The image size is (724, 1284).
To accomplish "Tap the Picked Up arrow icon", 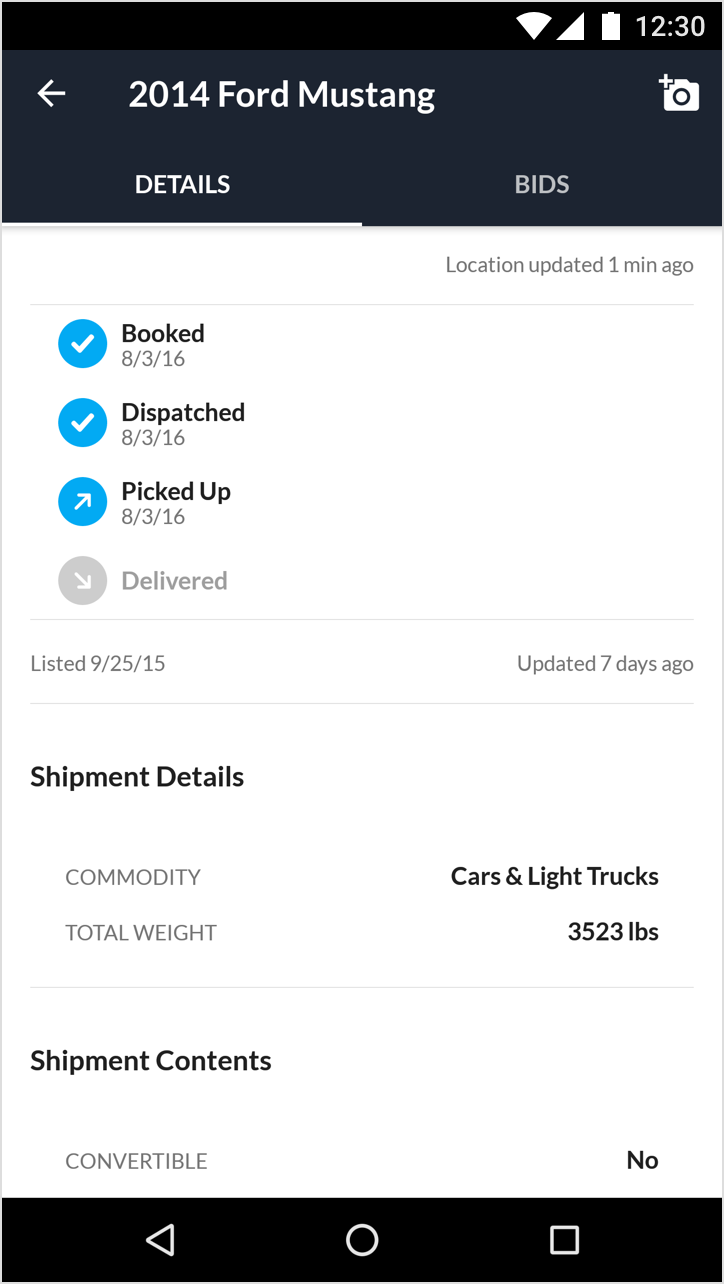I will click(82, 502).
